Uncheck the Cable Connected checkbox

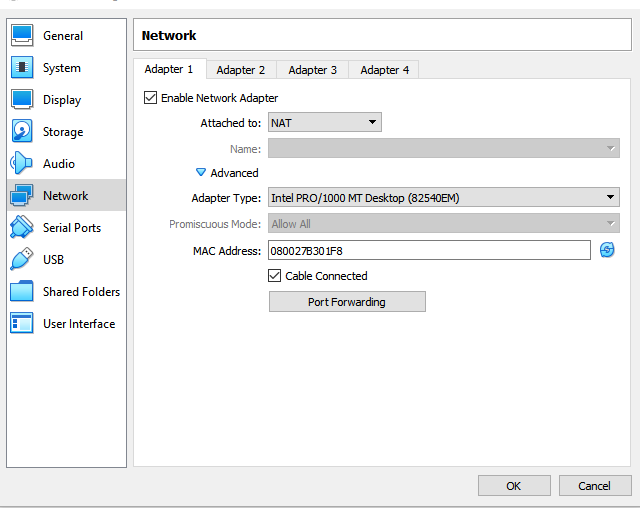(x=275, y=276)
